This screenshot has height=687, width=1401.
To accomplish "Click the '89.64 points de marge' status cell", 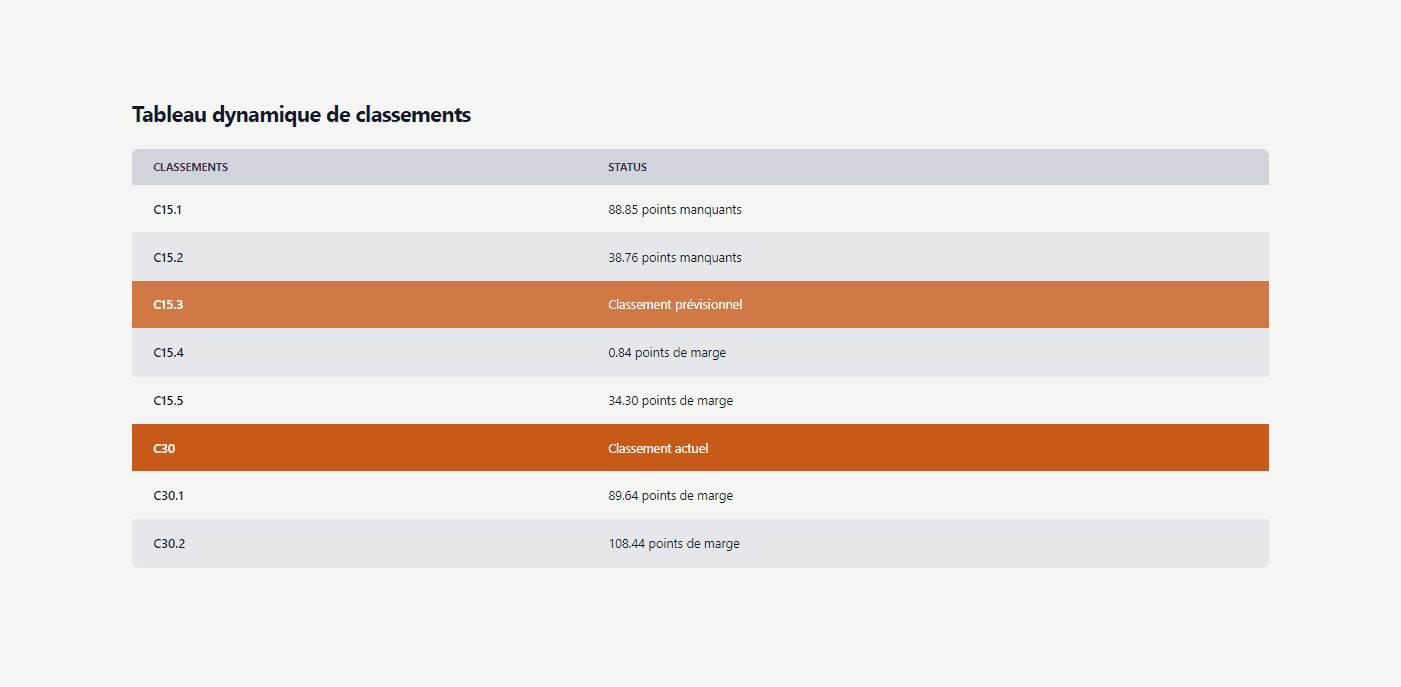I will point(670,495).
